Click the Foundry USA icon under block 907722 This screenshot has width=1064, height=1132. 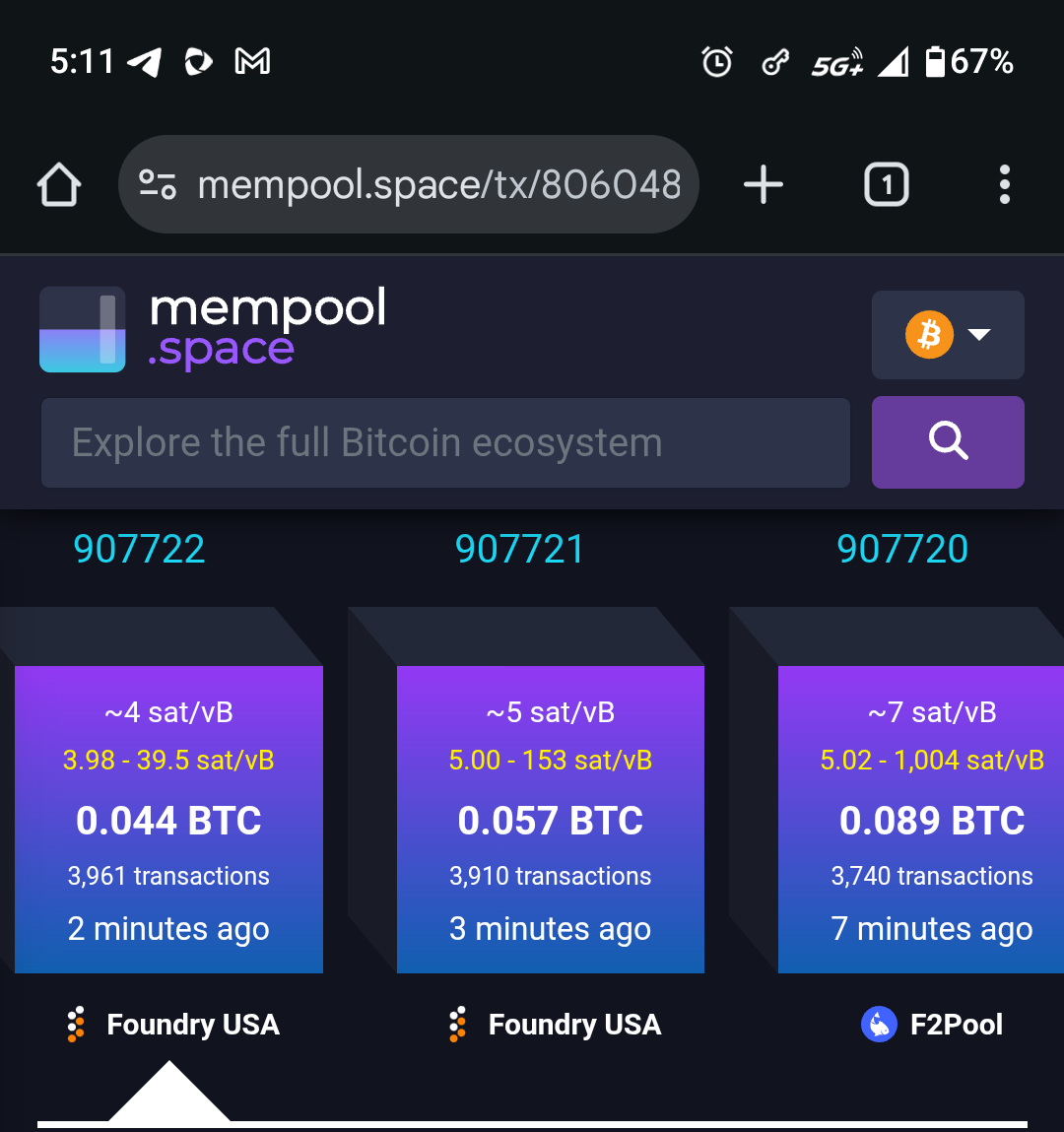(x=76, y=1024)
